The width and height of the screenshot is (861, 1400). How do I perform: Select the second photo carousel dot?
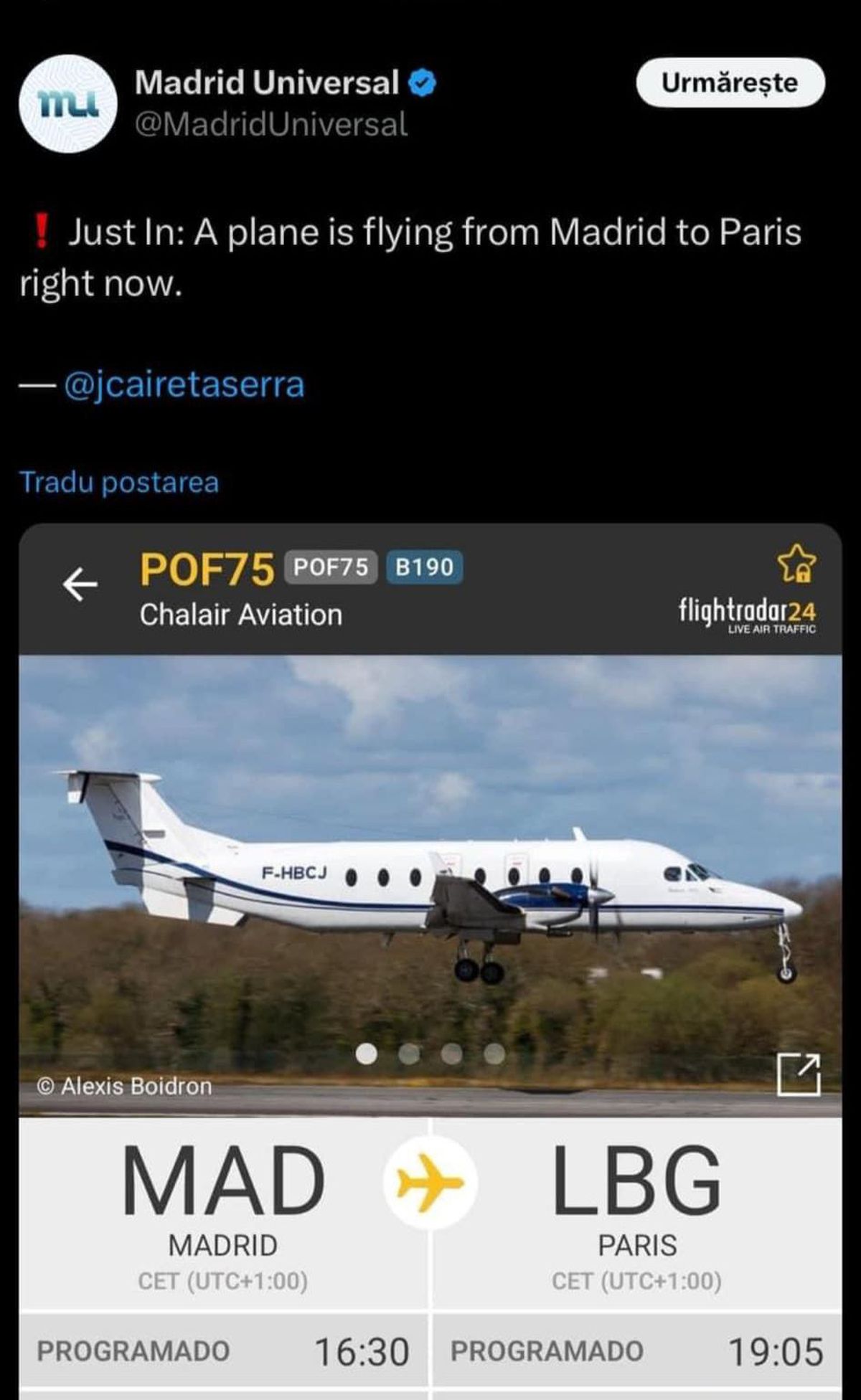(409, 1053)
